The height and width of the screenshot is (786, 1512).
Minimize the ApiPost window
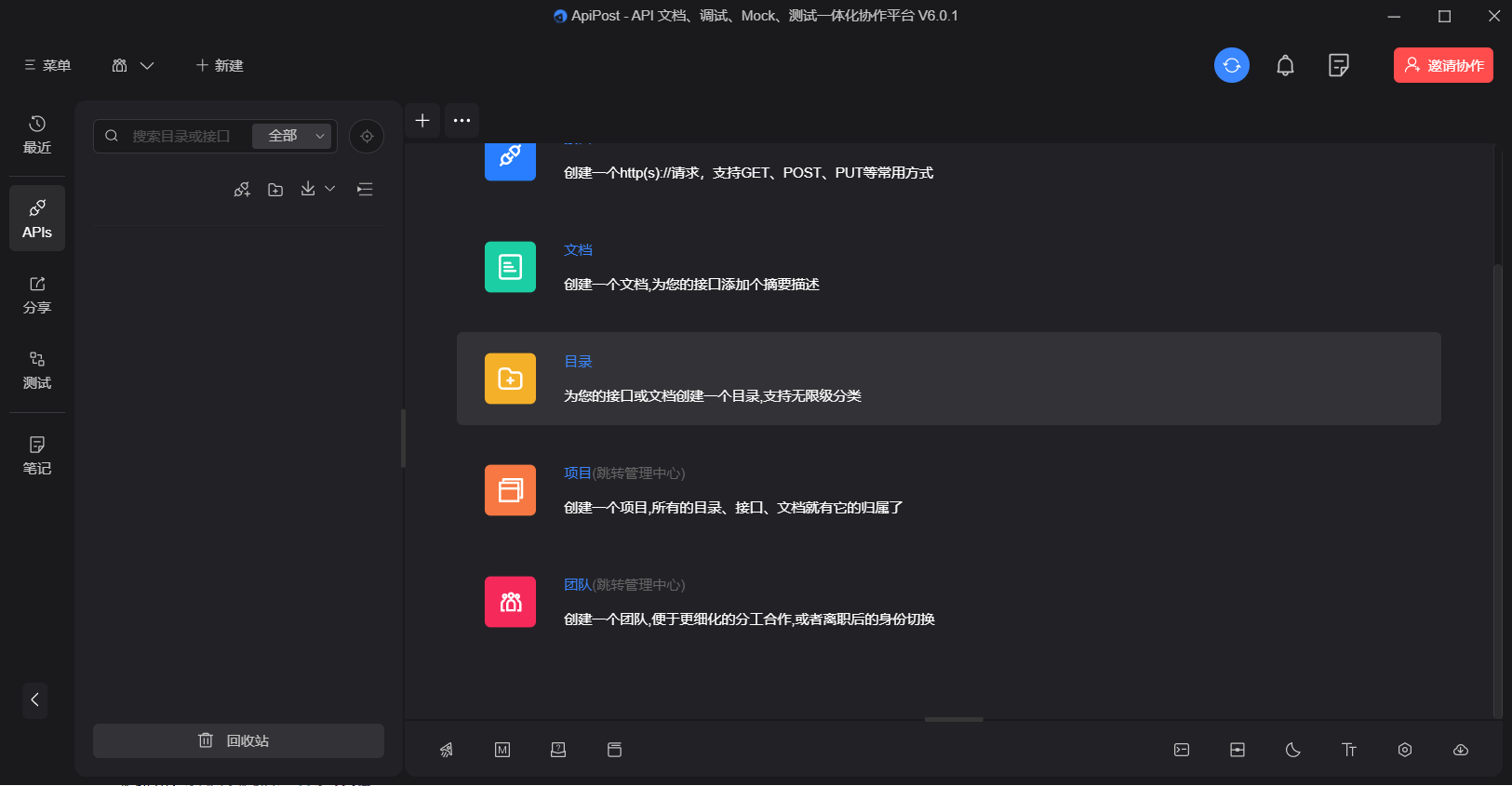[x=1394, y=16]
